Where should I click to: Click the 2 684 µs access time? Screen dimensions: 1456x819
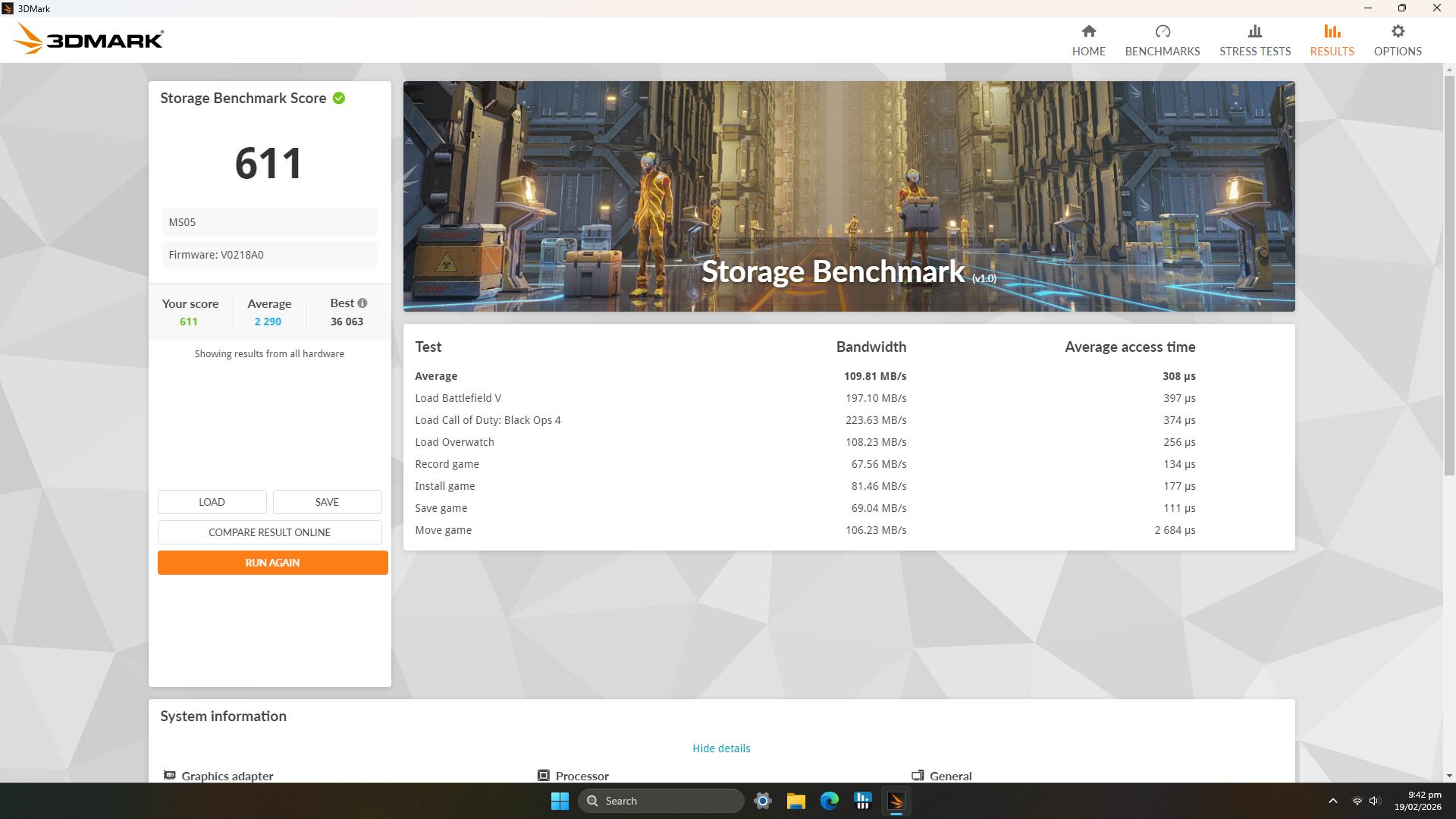1175,530
